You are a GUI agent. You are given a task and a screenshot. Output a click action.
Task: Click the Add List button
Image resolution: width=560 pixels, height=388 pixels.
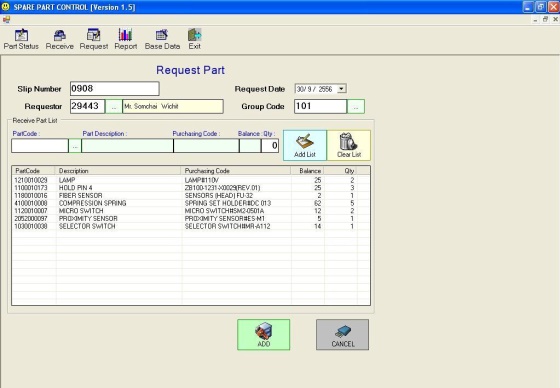pos(305,145)
